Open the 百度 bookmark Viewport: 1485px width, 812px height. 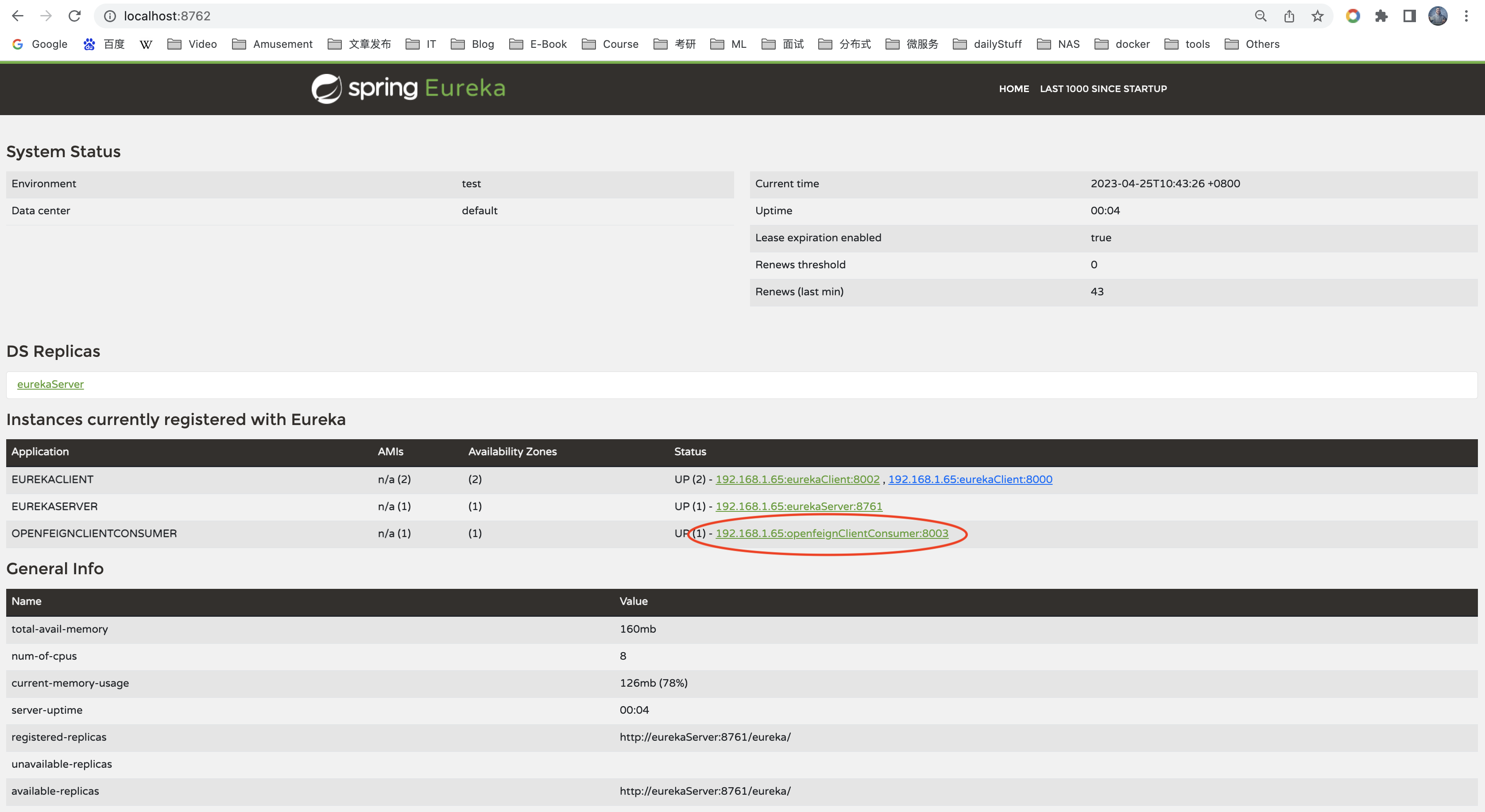104,44
